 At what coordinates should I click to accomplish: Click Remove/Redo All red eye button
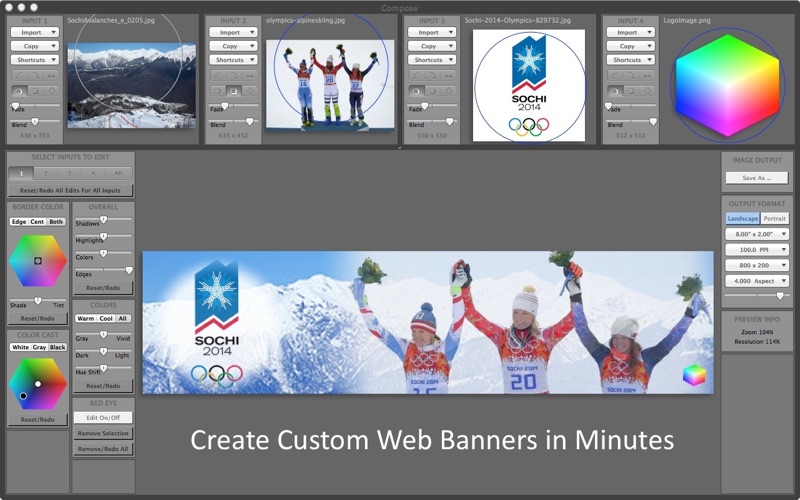tap(103, 449)
